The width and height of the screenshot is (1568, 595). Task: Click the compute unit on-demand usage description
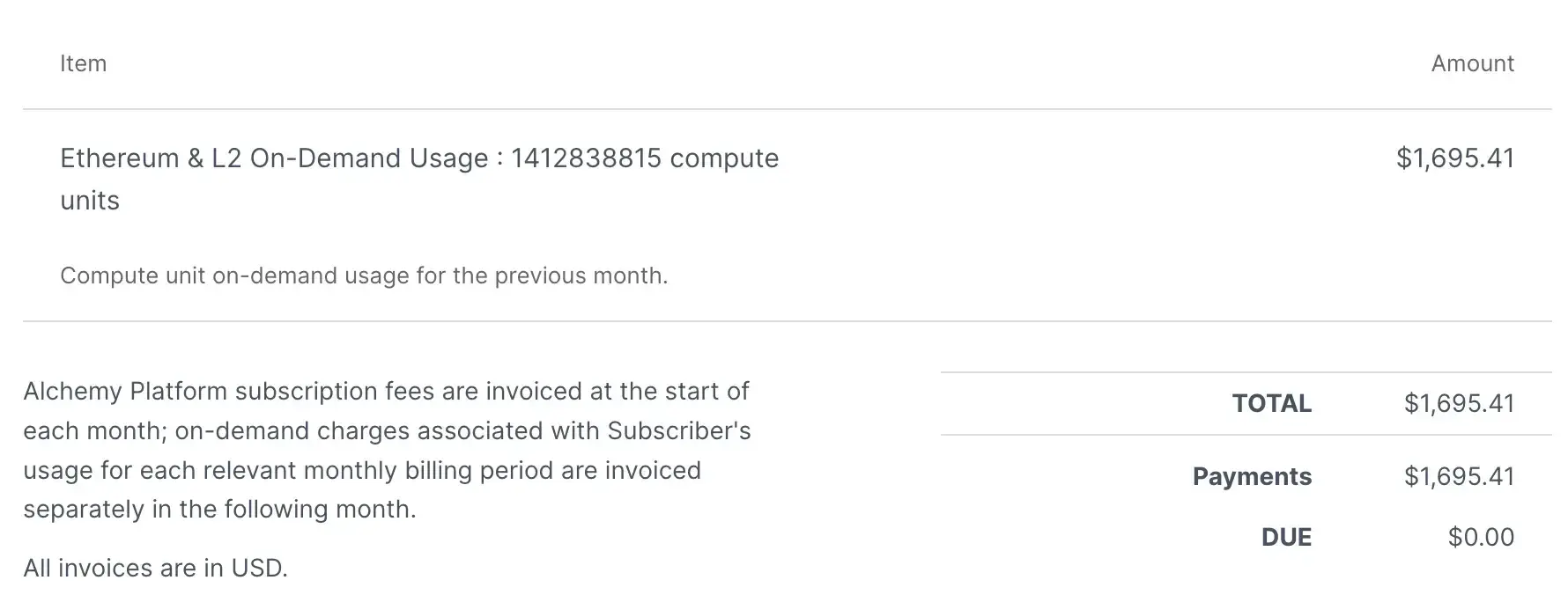[x=364, y=275]
